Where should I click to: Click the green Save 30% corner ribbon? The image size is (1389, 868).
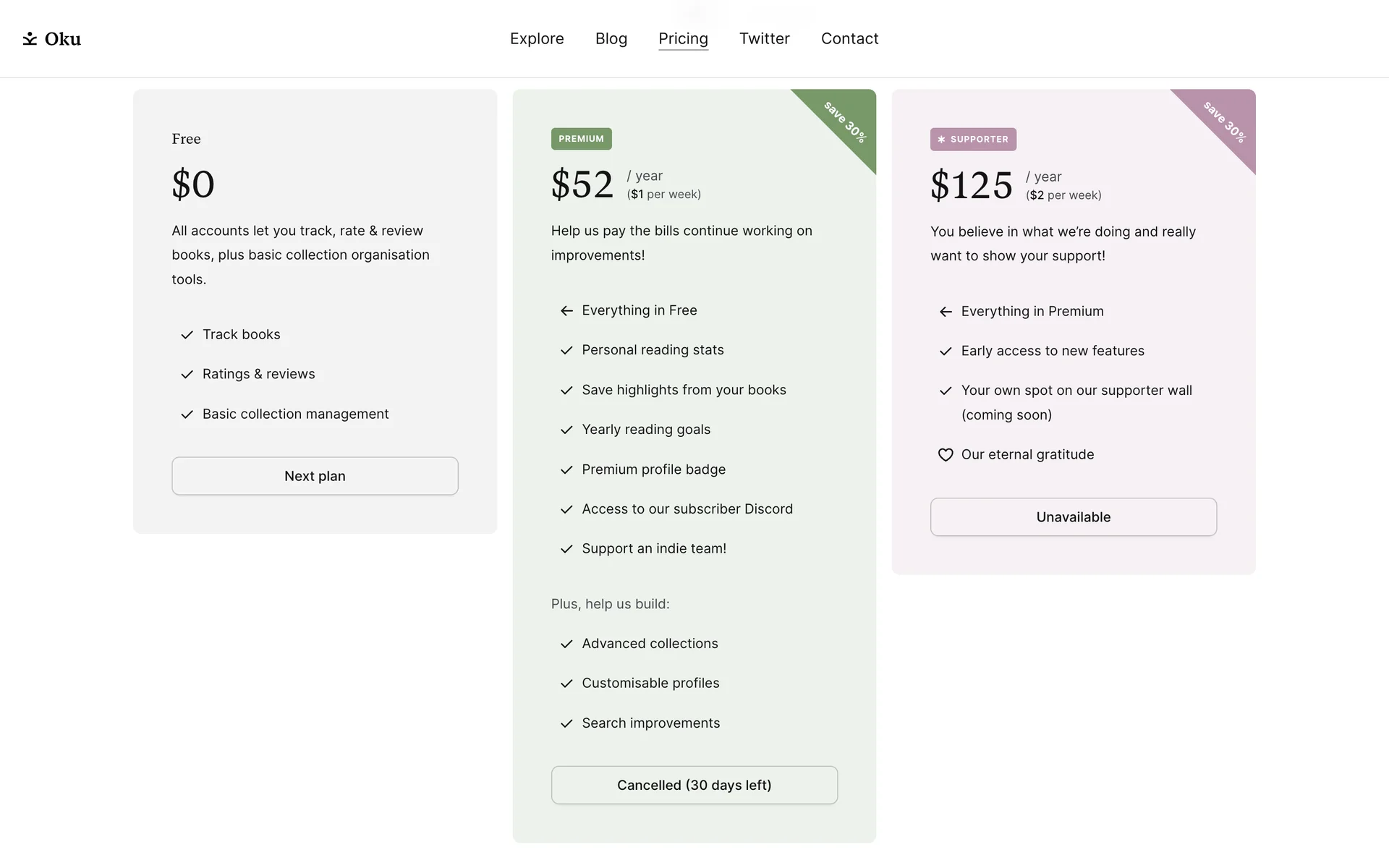point(845,121)
